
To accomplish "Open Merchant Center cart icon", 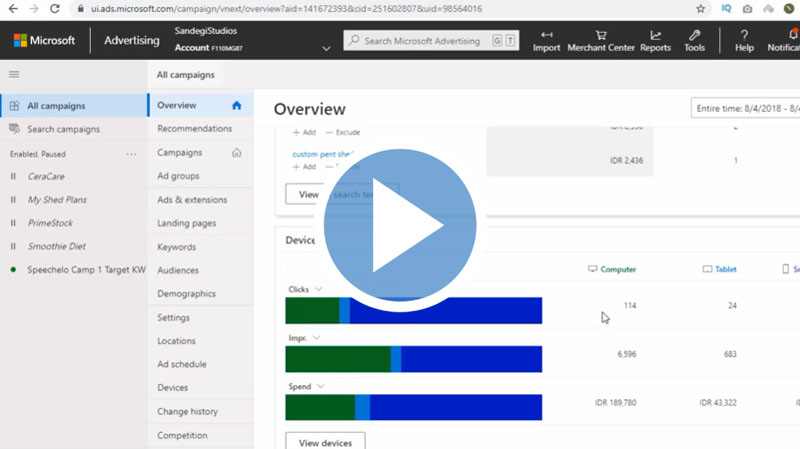I will tap(601, 35).
